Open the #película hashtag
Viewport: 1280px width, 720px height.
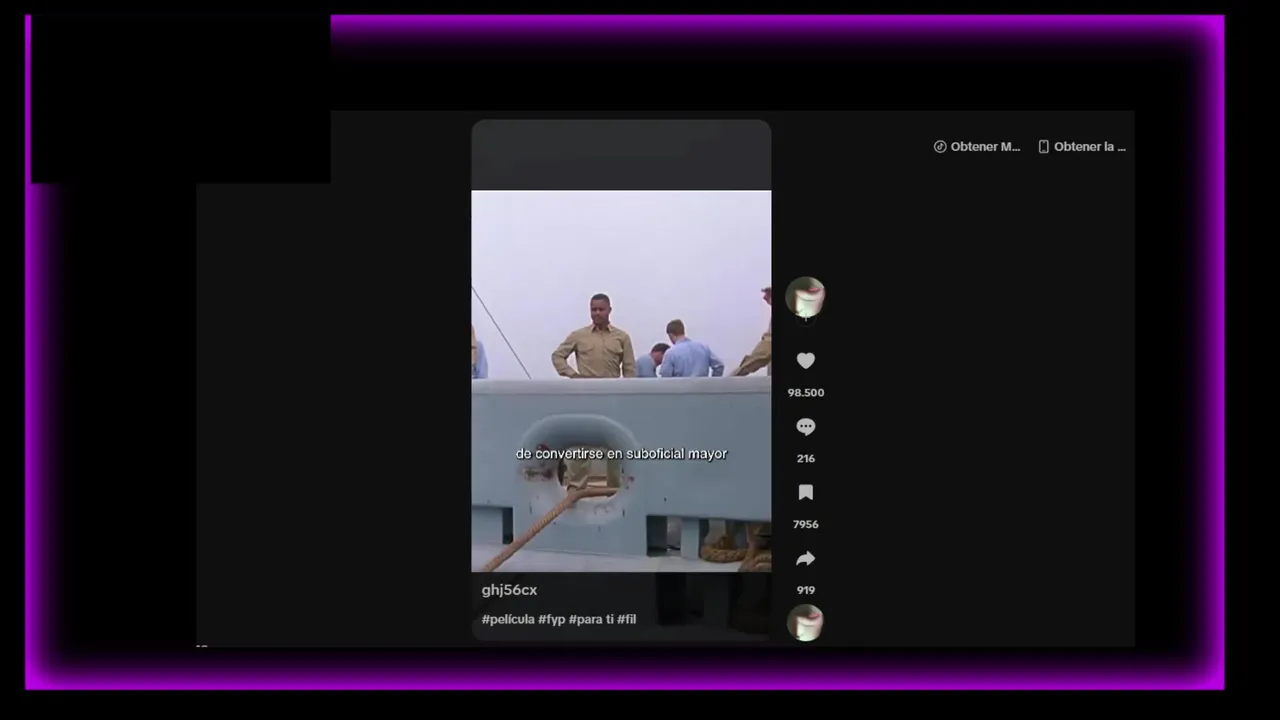508,619
